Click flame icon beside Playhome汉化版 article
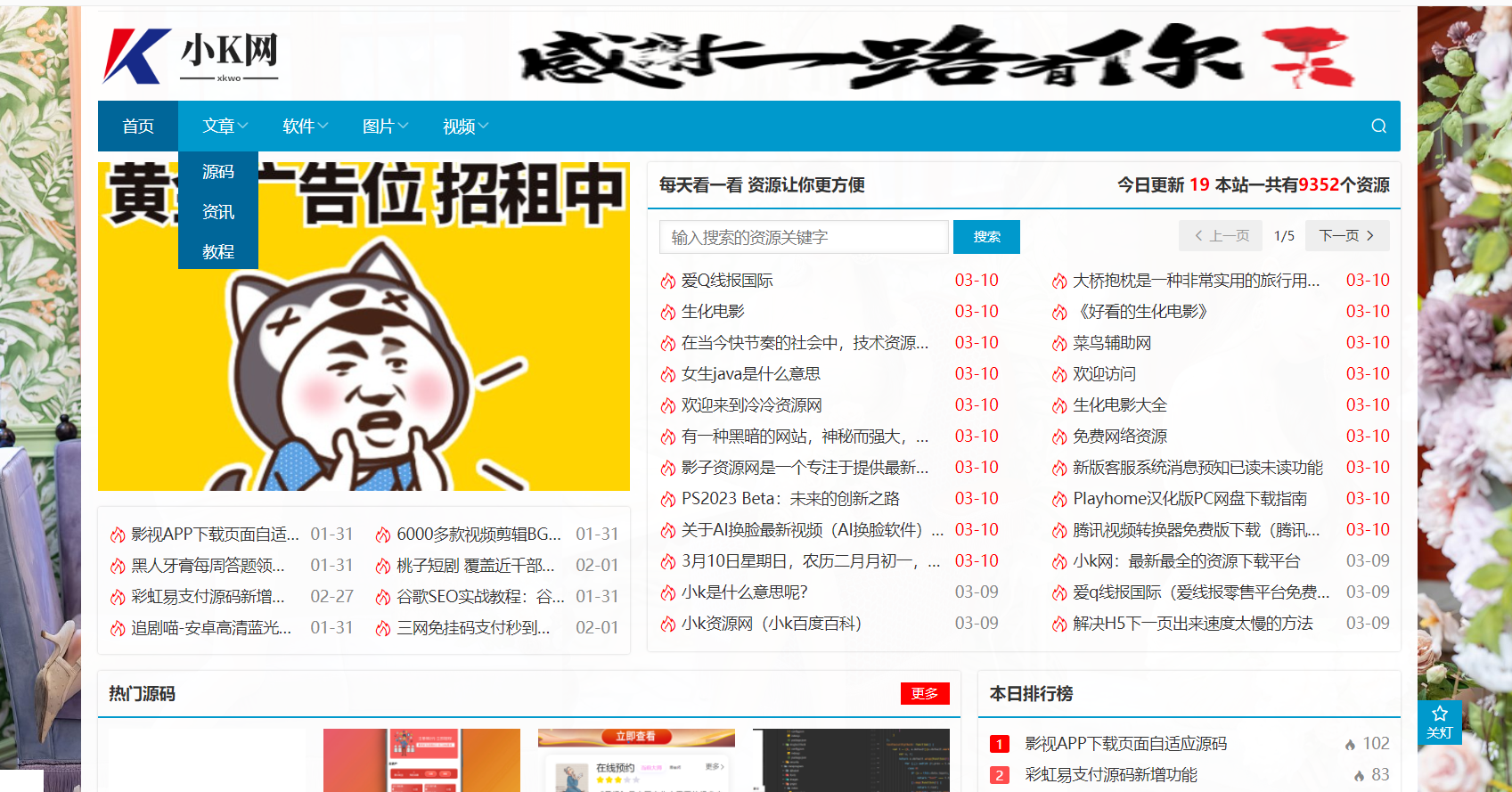The height and width of the screenshot is (792, 1512). click(1059, 500)
